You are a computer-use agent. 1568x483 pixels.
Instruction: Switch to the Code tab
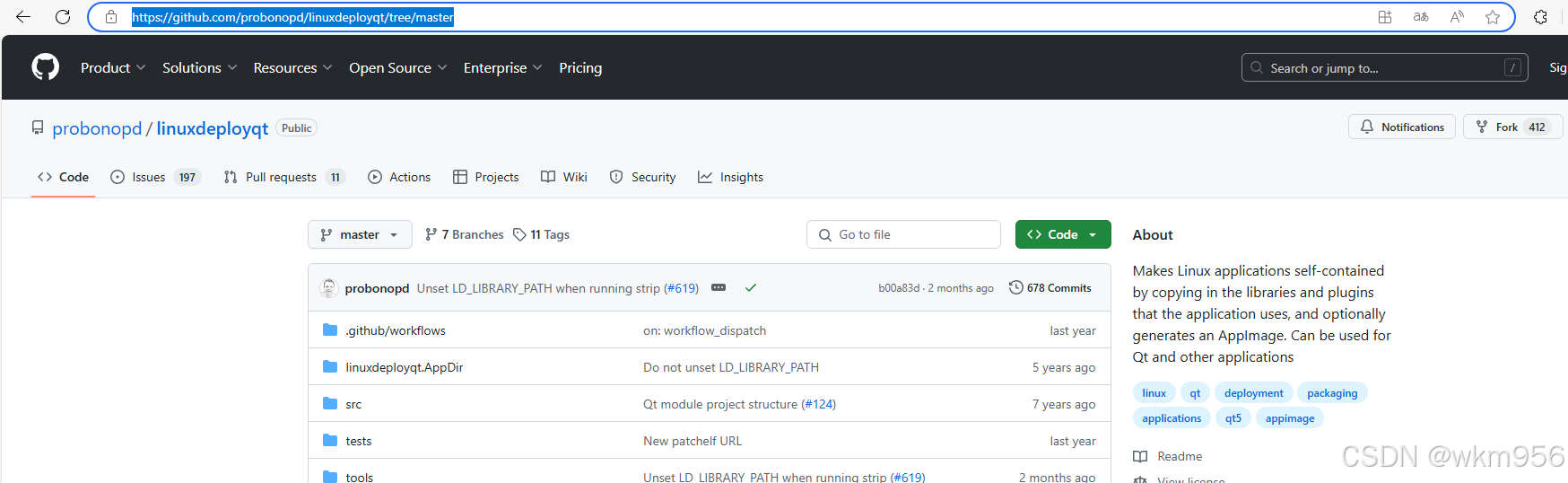coord(63,177)
